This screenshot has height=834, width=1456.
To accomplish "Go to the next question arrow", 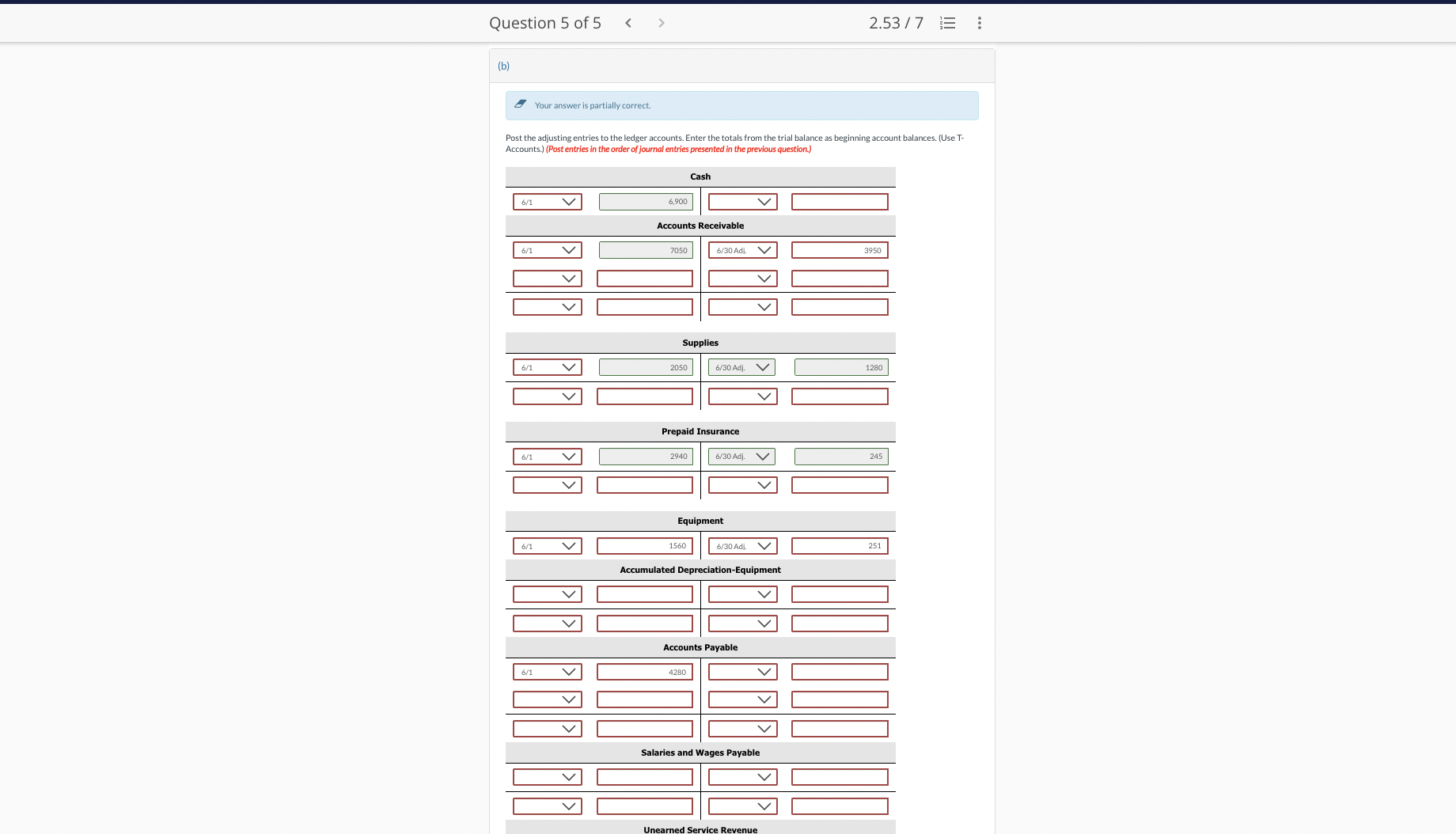I will coord(662,23).
